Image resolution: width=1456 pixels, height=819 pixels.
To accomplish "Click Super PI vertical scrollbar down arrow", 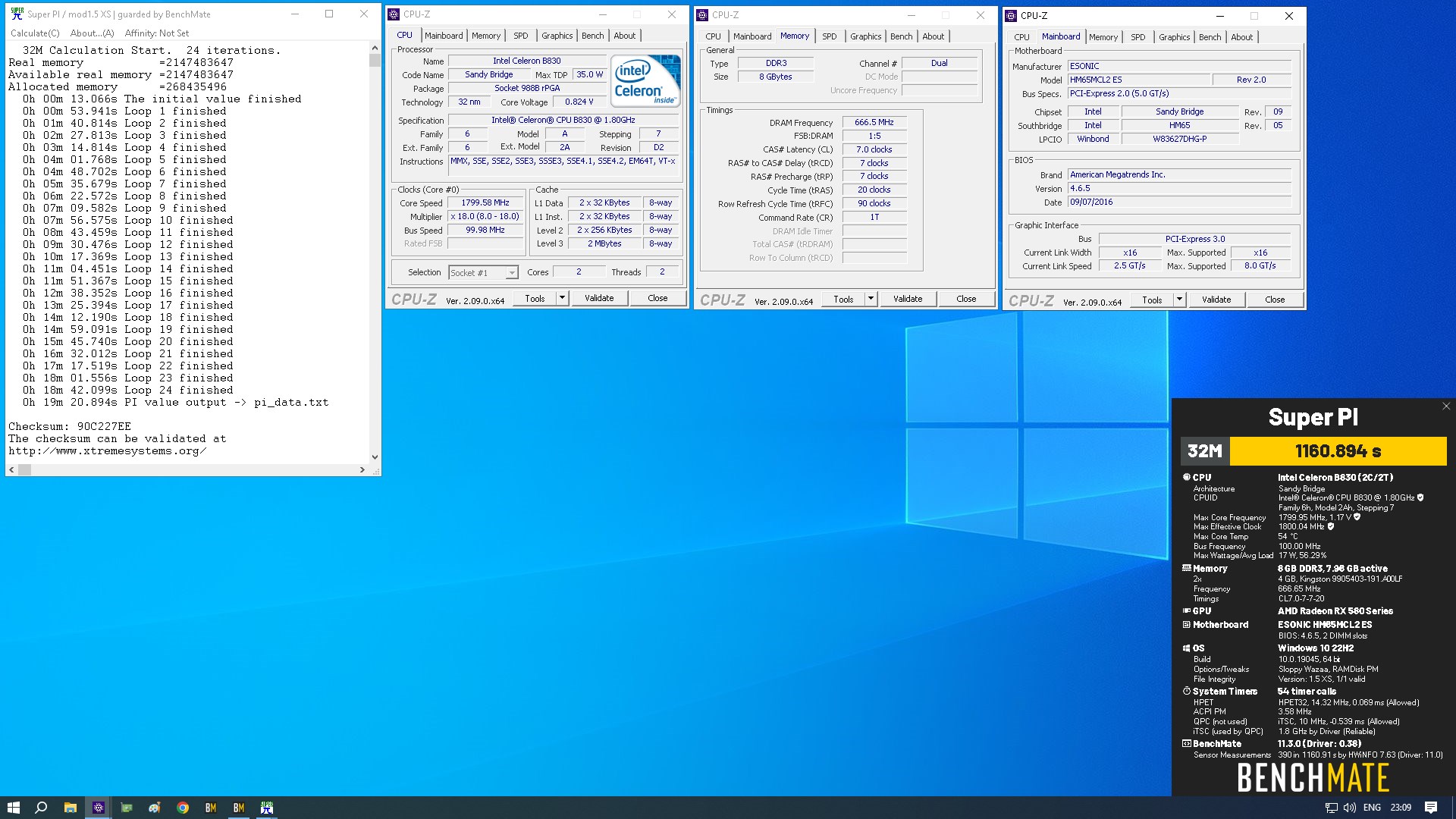I will coord(375,457).
